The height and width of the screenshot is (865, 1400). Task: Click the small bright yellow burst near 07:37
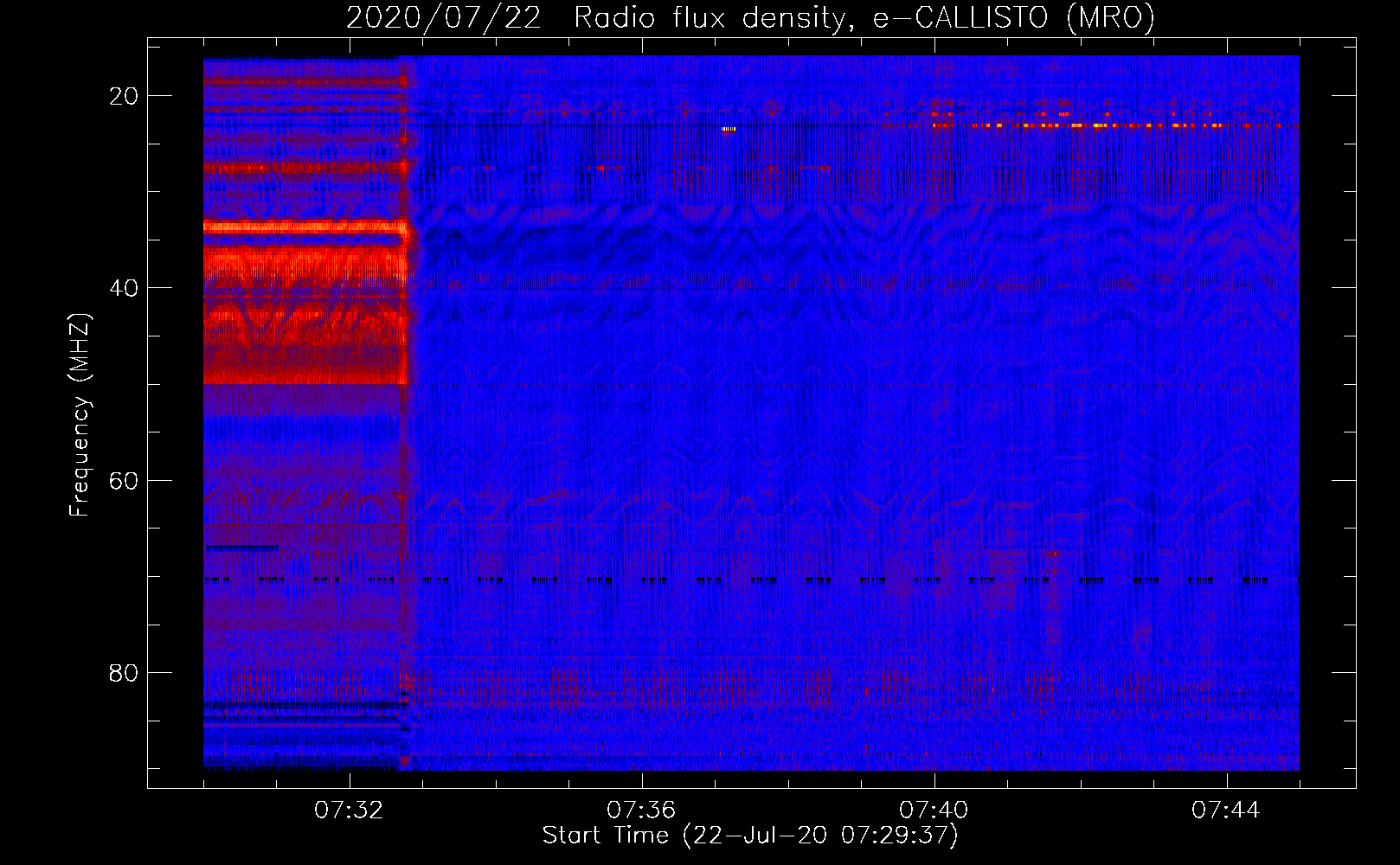pos(729,129)
